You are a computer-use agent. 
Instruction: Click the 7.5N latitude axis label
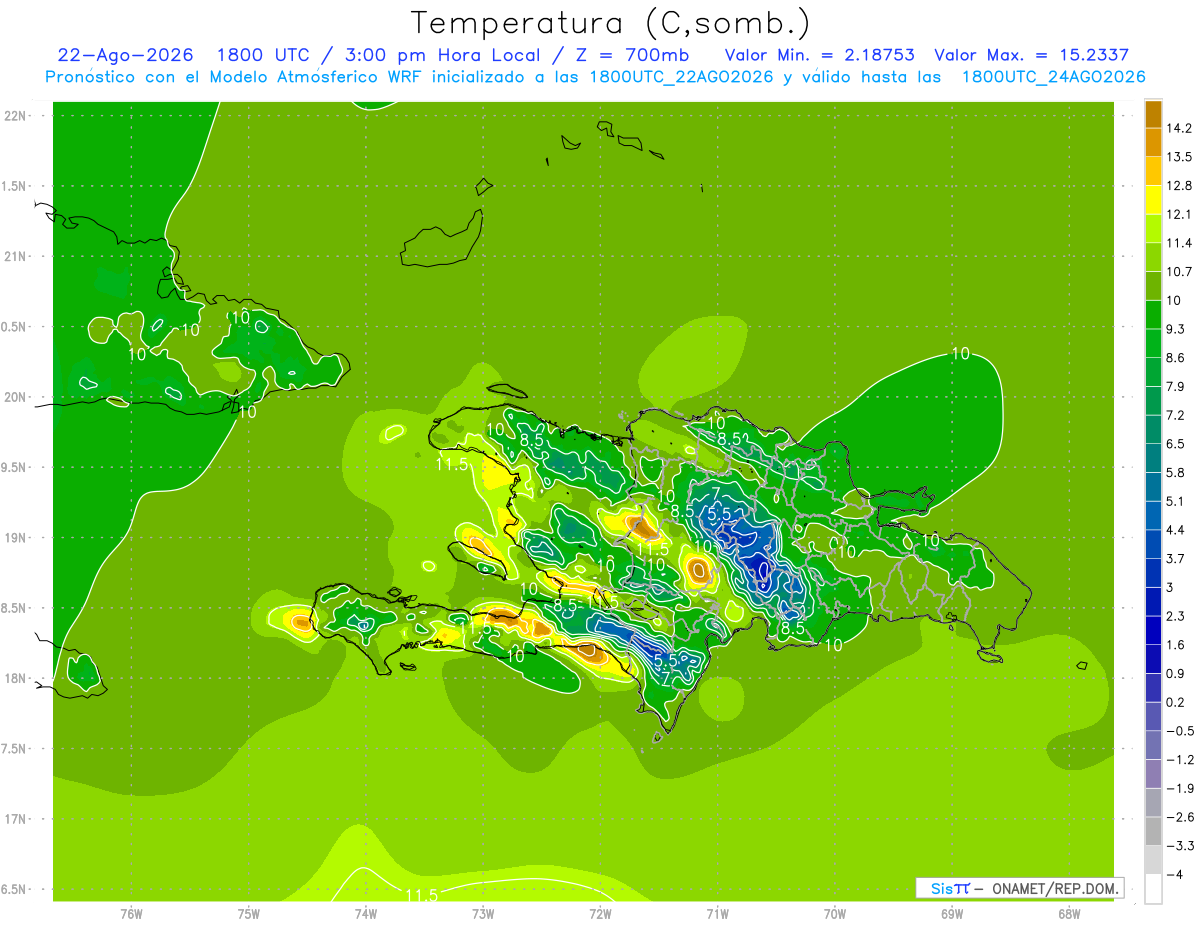click(x=13, y=749)
